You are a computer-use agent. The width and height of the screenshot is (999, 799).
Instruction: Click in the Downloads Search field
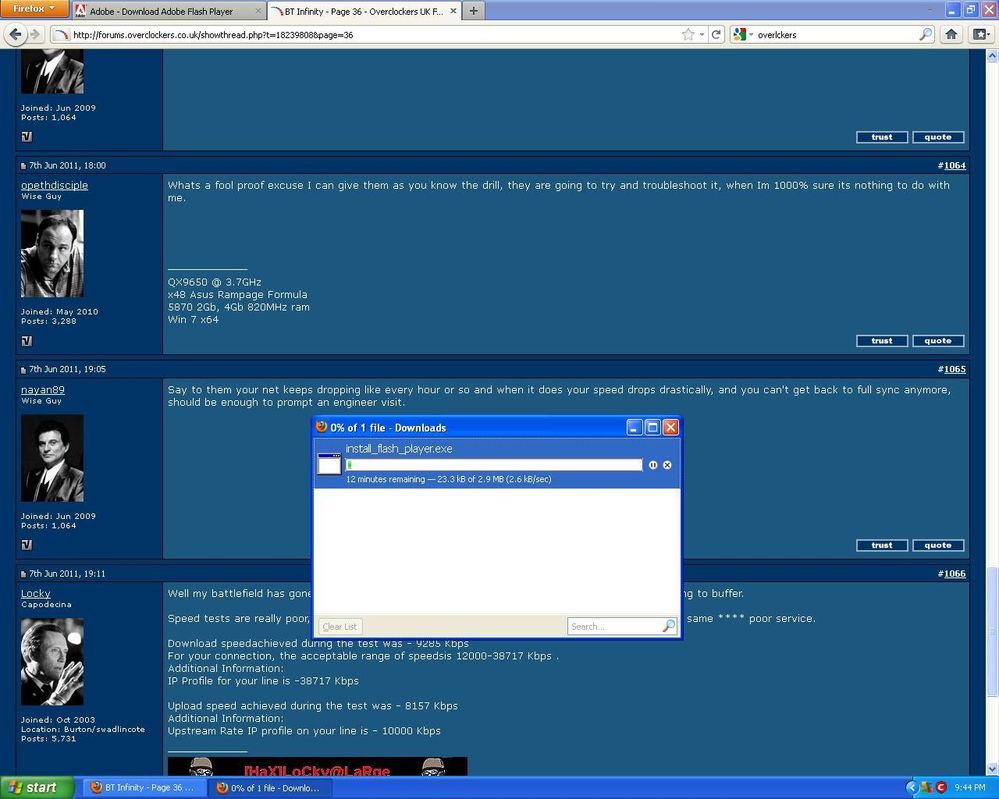click(x=615, y=626)
